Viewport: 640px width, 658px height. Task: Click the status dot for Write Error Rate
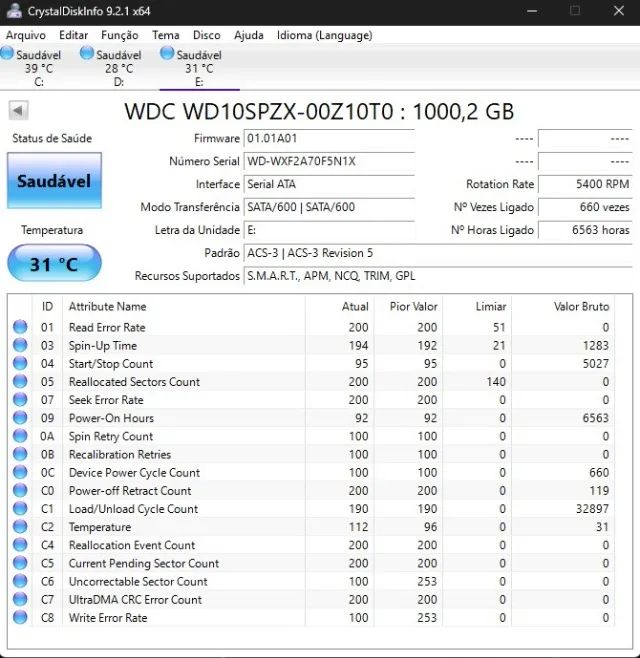click(20, 617)
